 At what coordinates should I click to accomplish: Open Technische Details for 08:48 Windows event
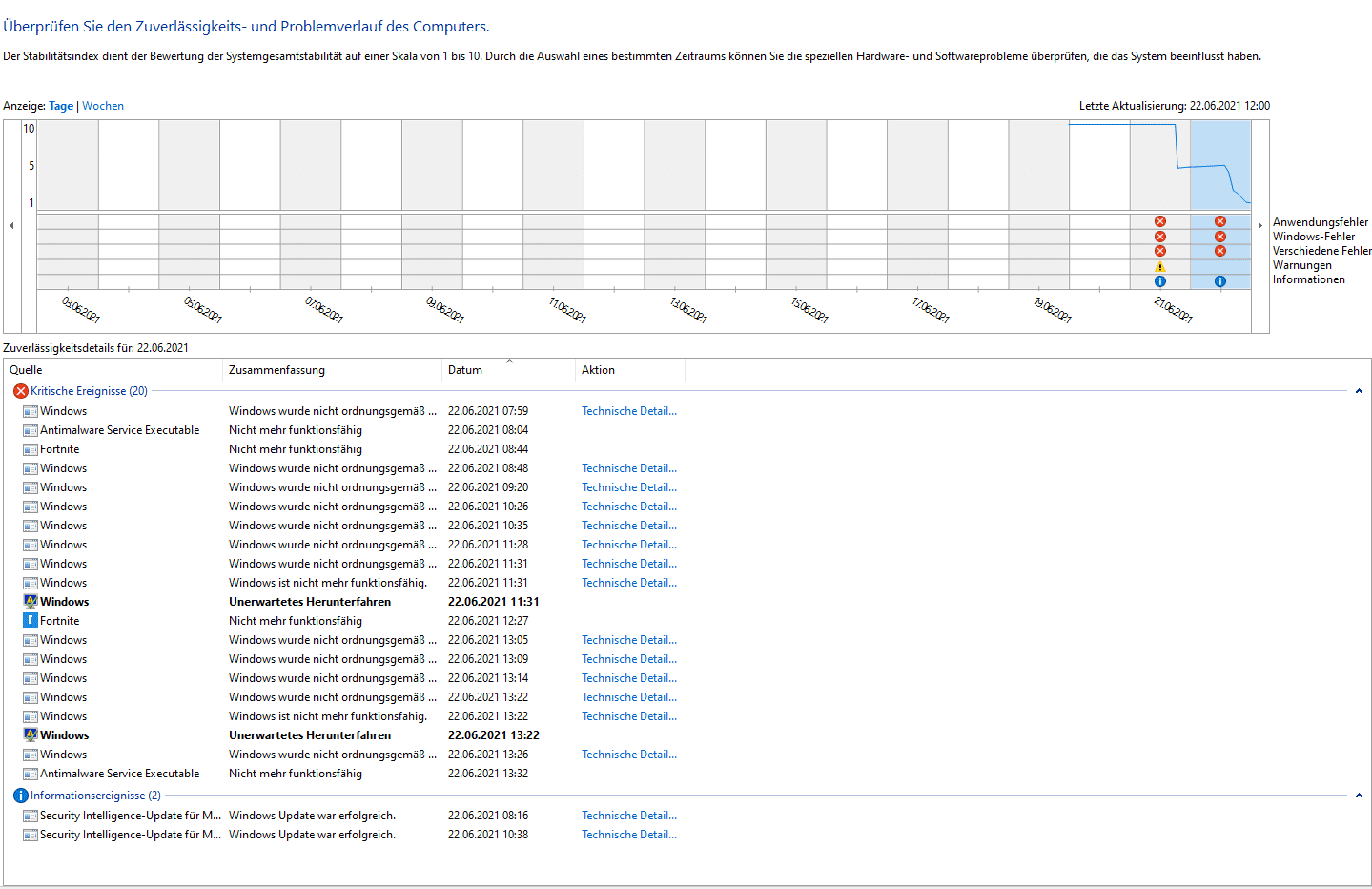coord(629,468)
